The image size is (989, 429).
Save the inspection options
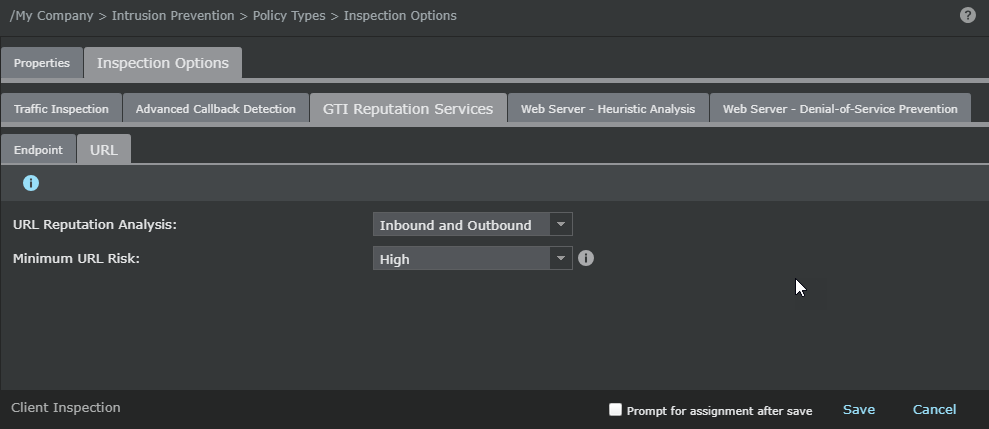(x=859, y=409)
